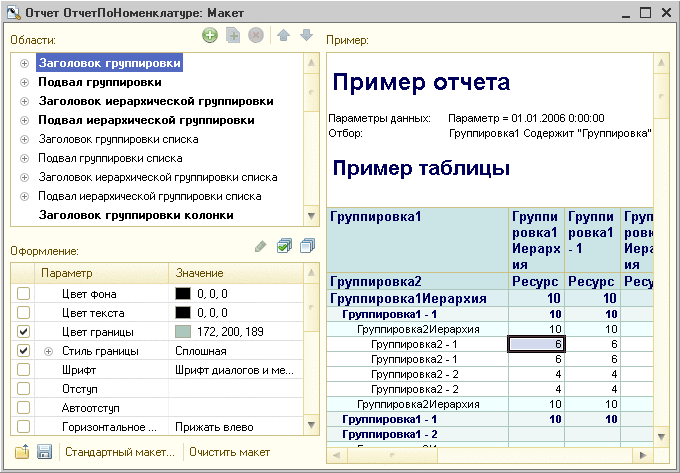
Task: Click the Сплошная border style value
Action: (201, 351)
